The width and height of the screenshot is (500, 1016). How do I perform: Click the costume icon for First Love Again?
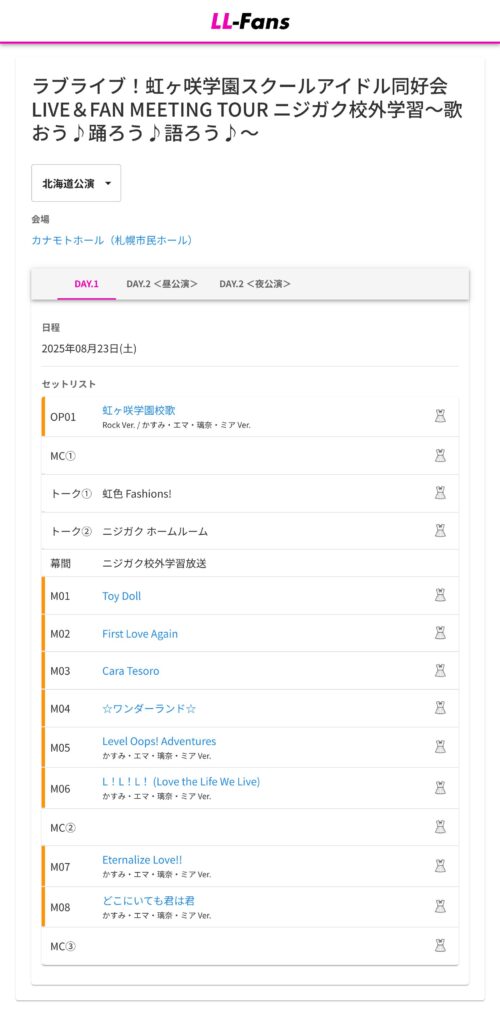point(440,633)
